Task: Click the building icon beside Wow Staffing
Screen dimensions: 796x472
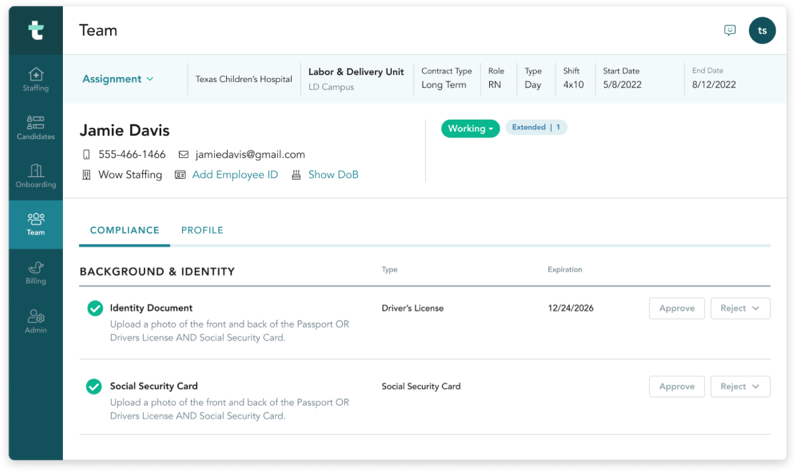Action: 86,175
